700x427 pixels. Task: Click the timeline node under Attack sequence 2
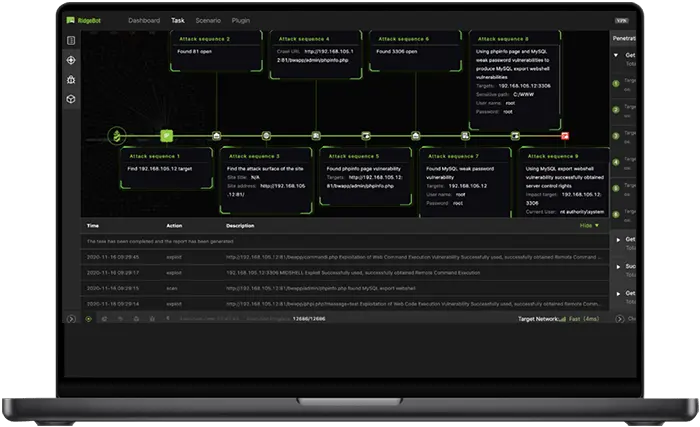pyautogui.click(x=217, y=136)
